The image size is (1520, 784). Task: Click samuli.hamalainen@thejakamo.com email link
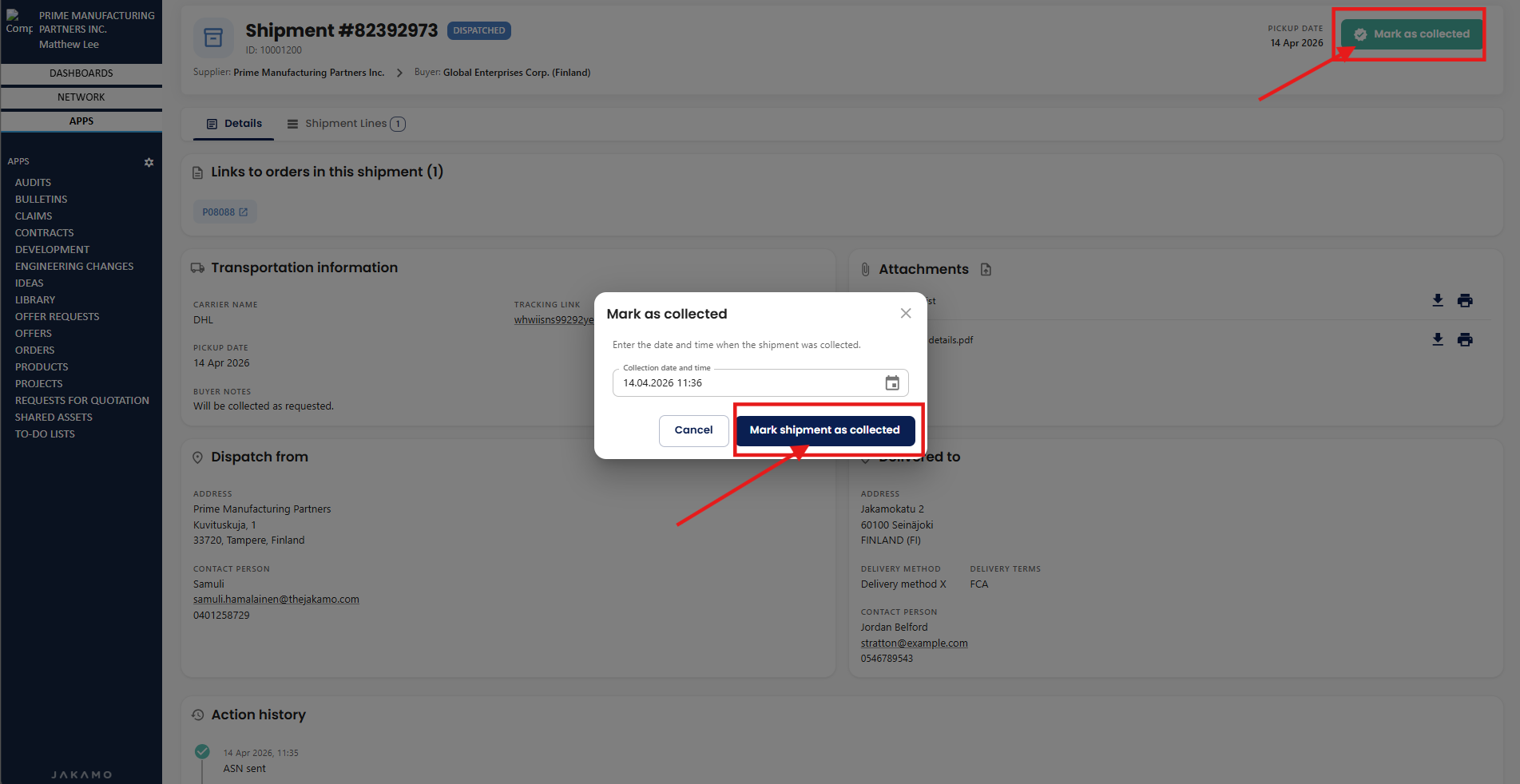(x=276, y=600)
